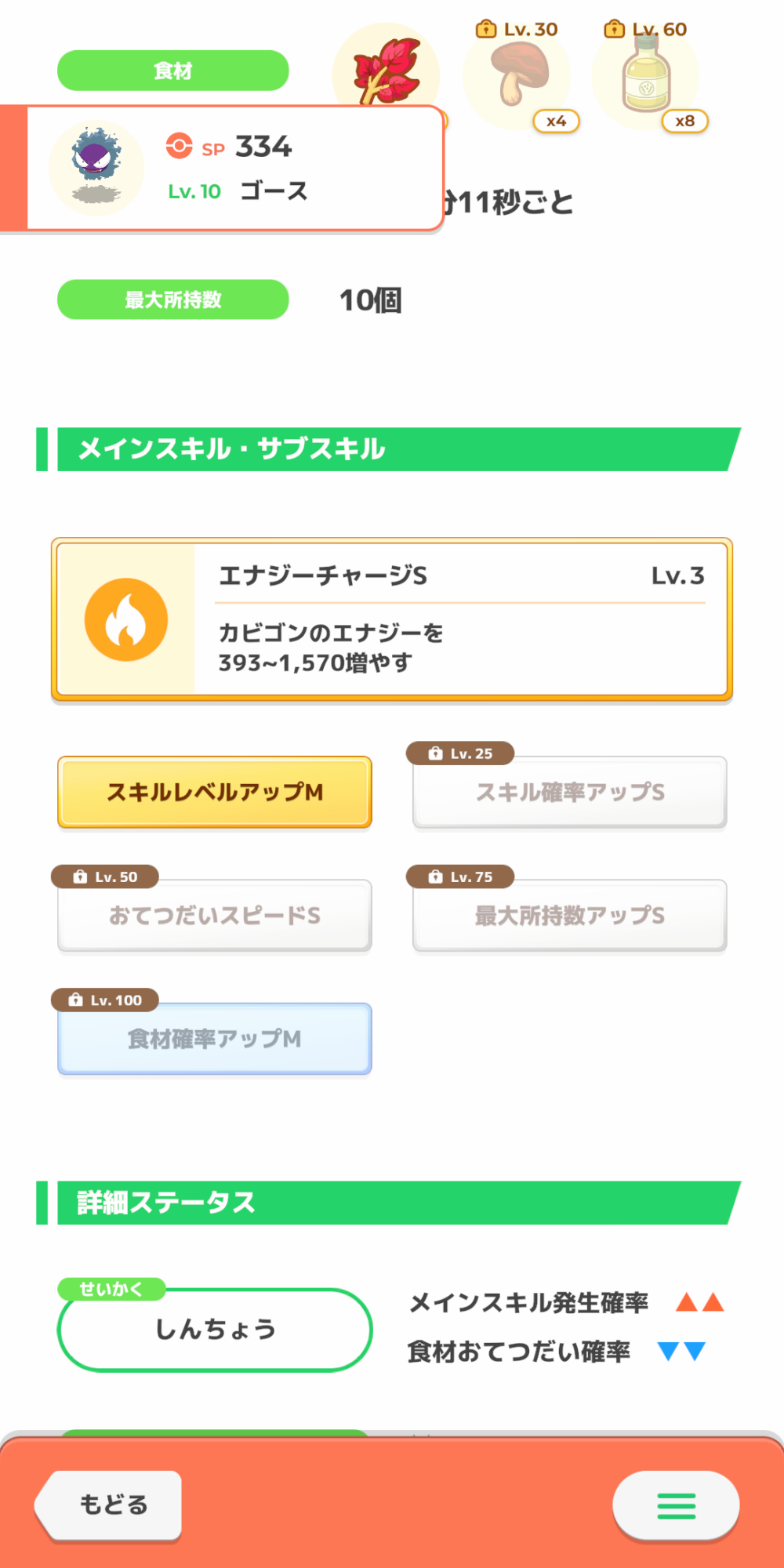Tap the しんちょう nature box
This screenshot has height=1568, width=784.
click(215, 1330)
